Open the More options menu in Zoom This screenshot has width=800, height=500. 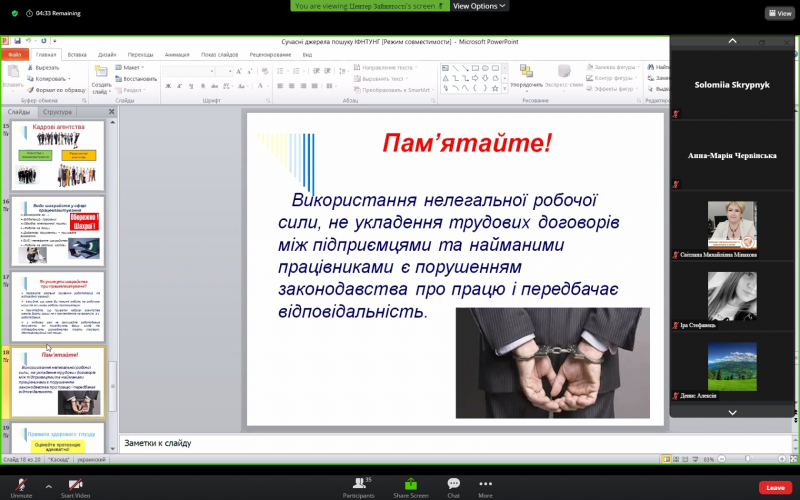[485, 488]
